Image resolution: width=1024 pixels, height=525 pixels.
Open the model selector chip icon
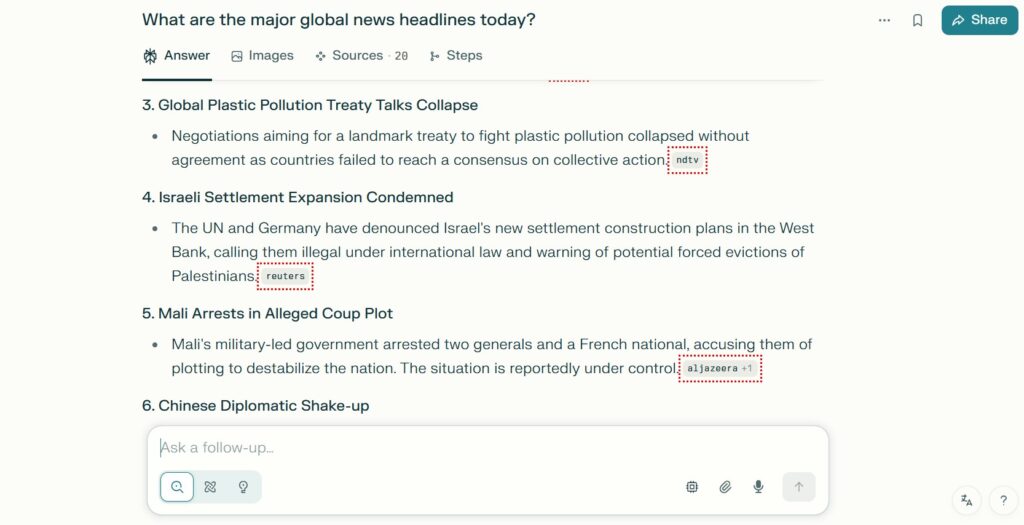(x=692, y=486)
